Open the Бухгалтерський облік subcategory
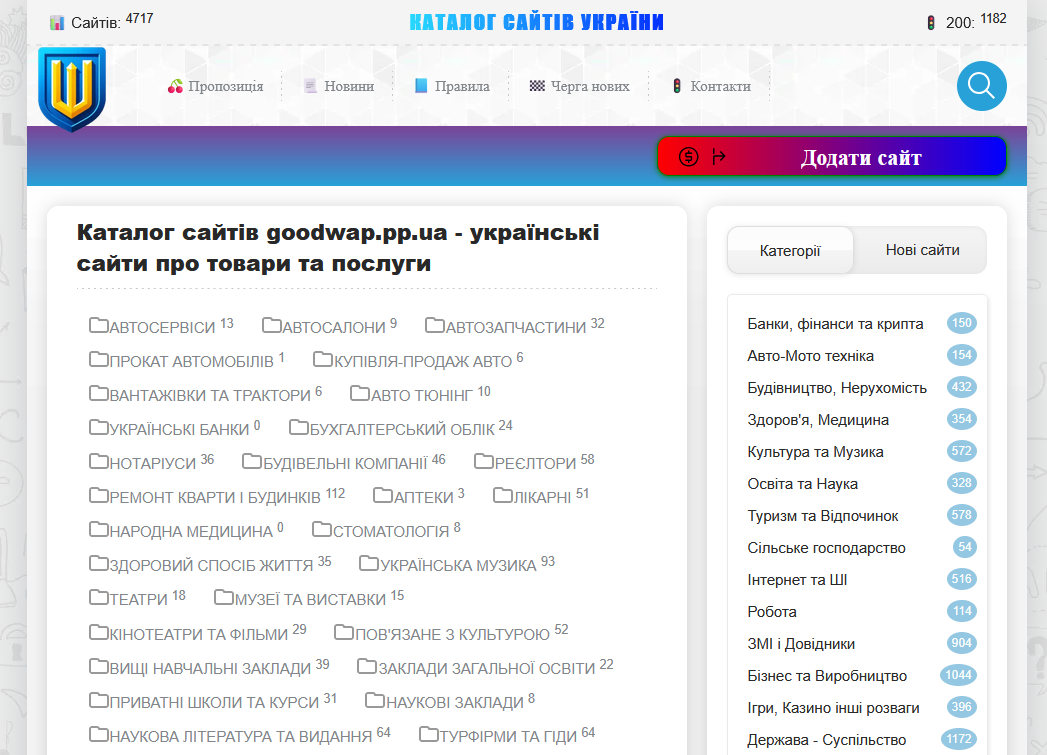This screenshot has height=755, width=1047. 402,429
